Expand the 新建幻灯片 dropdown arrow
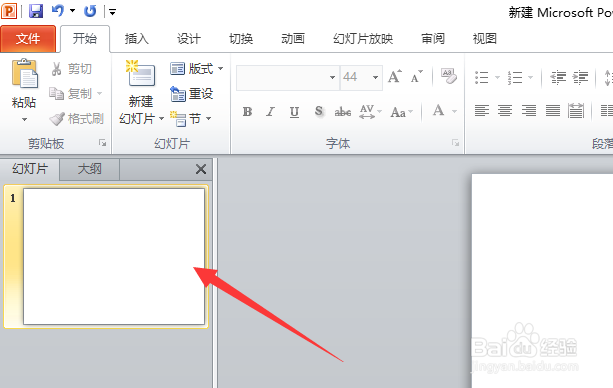This screenshot has width=613, height=388. coord(161,119)
